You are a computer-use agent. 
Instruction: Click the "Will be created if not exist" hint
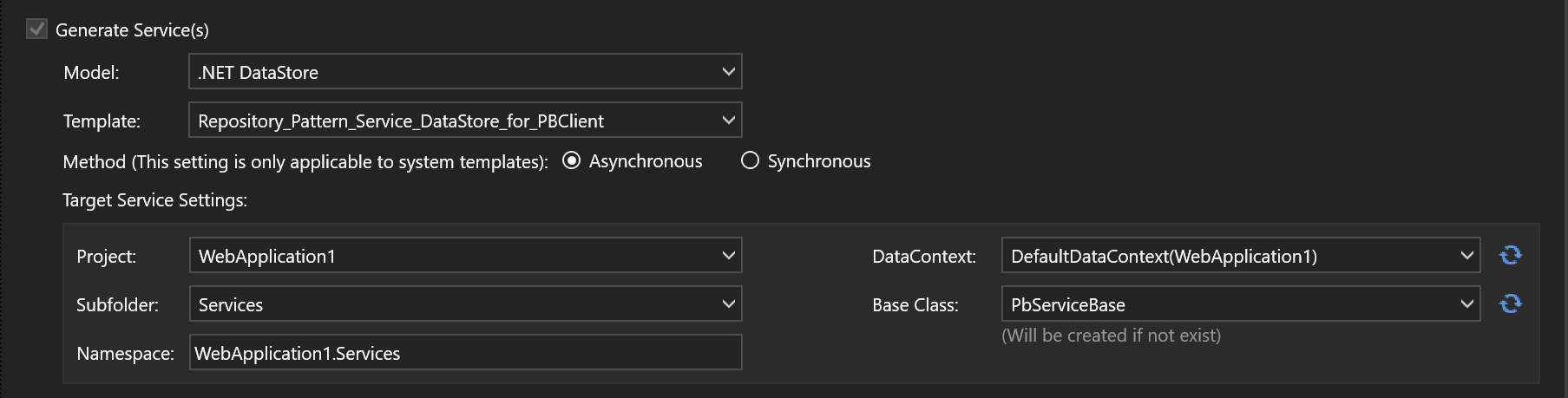coord(1111,336)
